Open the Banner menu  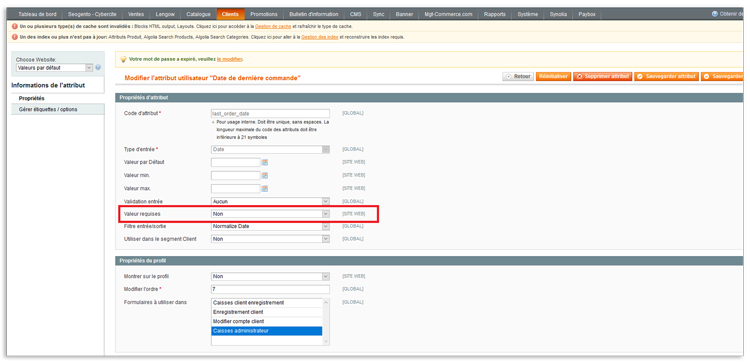[x=404, y=14]
